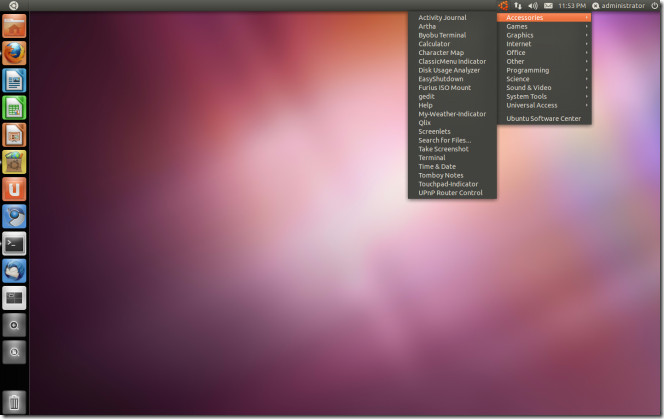This screenshot has width=664, height=419.
Task: Click the 11:53 PM clock
Action: (572, 6)
